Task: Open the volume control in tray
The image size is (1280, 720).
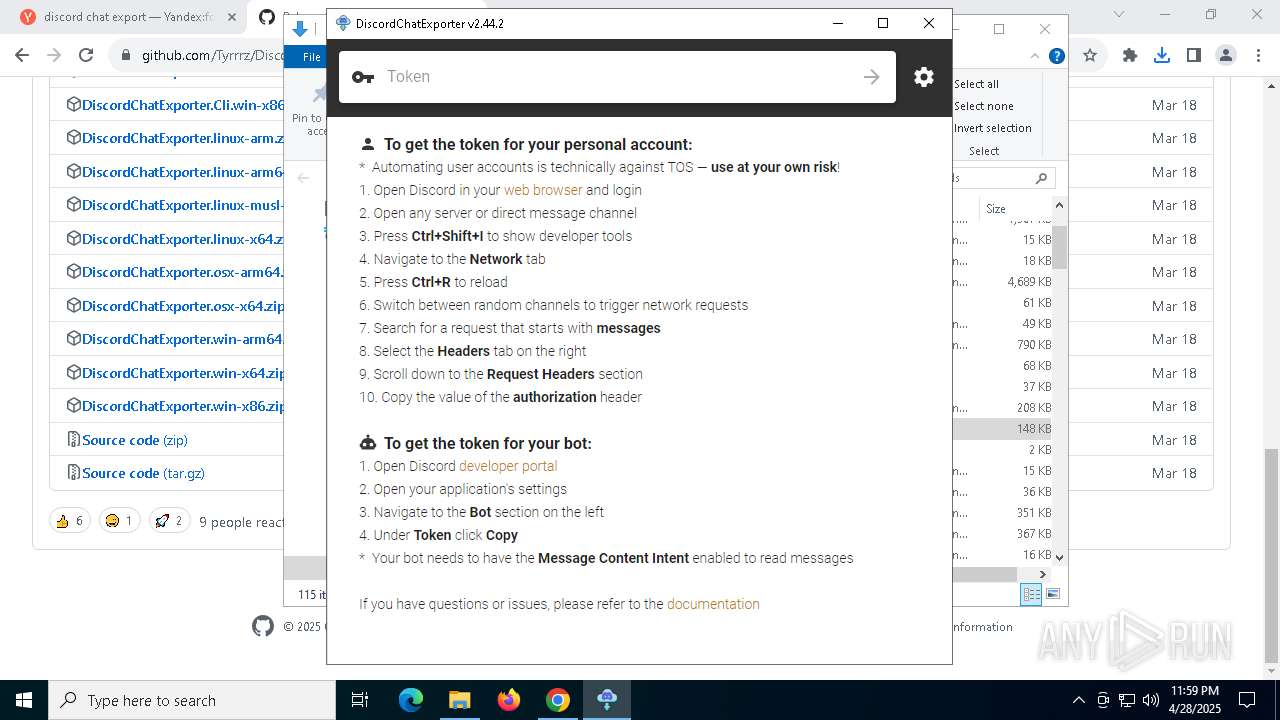Action: [x=1152, y=700]
